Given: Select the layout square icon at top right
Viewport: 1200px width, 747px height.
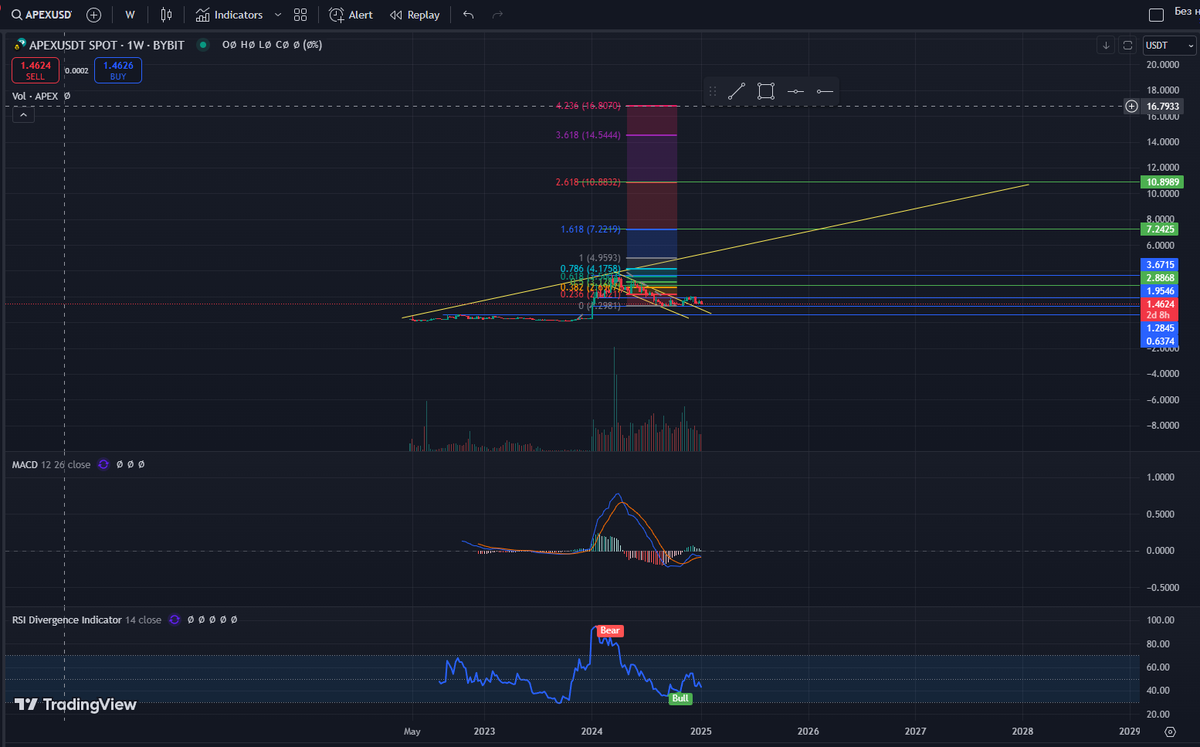Looking at the screenshot, I should [1156, 15].
